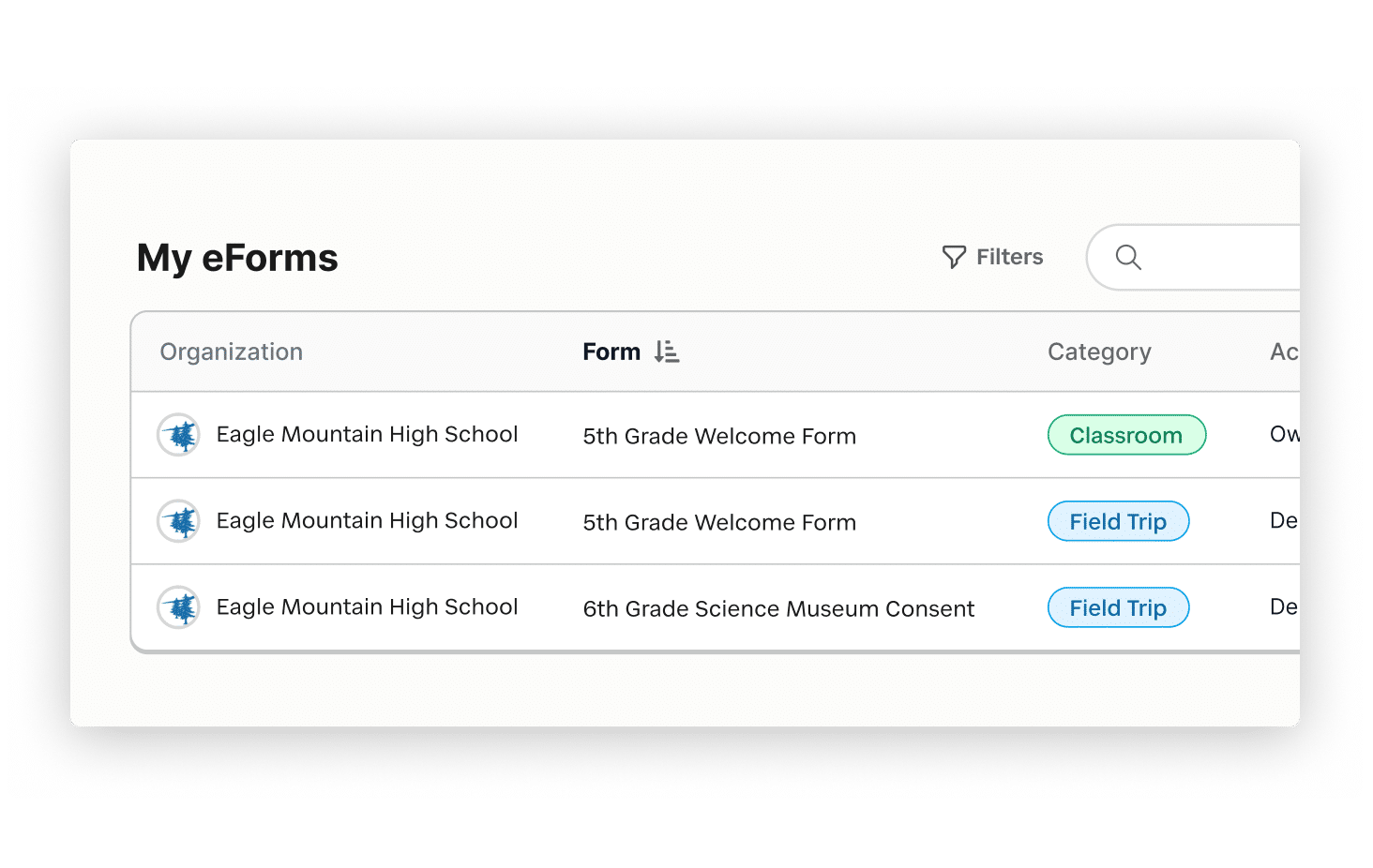Select the My eForms heading
The image size is (1373, 868).
click(x=236, y=258)
